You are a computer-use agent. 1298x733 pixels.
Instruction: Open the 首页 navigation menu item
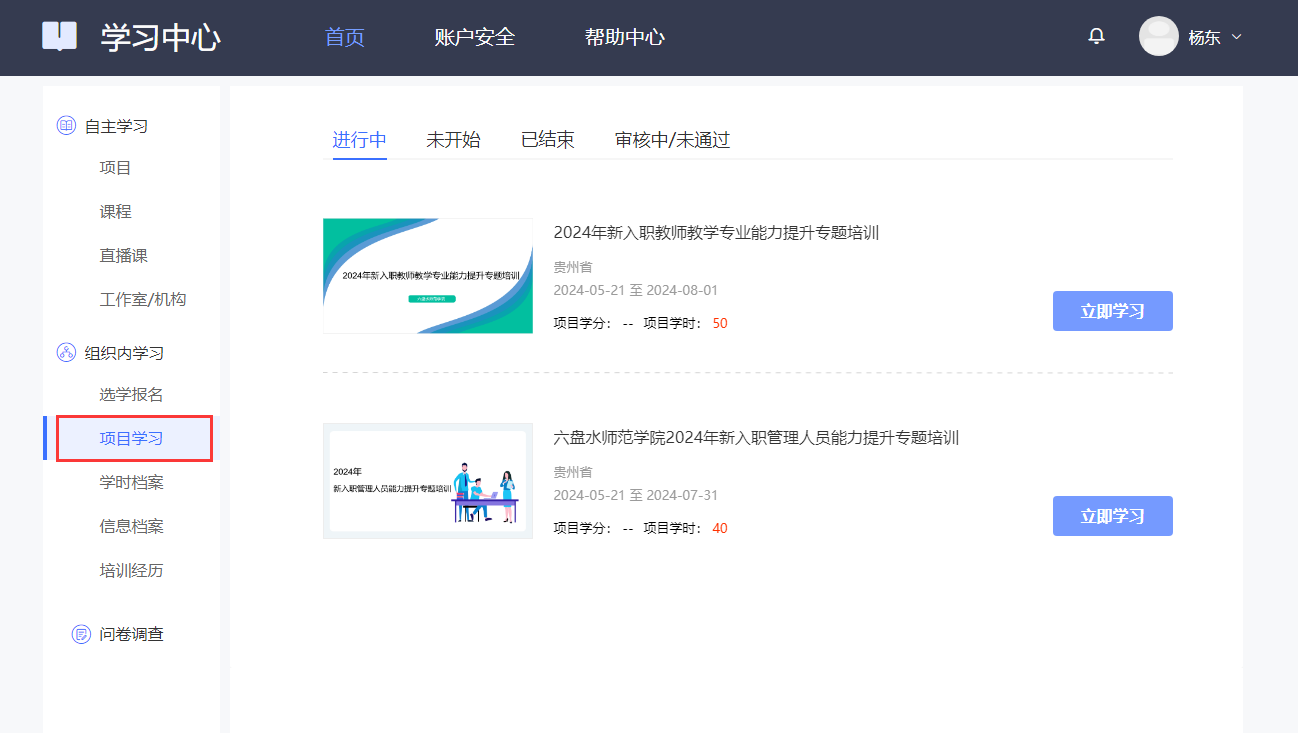[x=345, y=38]
